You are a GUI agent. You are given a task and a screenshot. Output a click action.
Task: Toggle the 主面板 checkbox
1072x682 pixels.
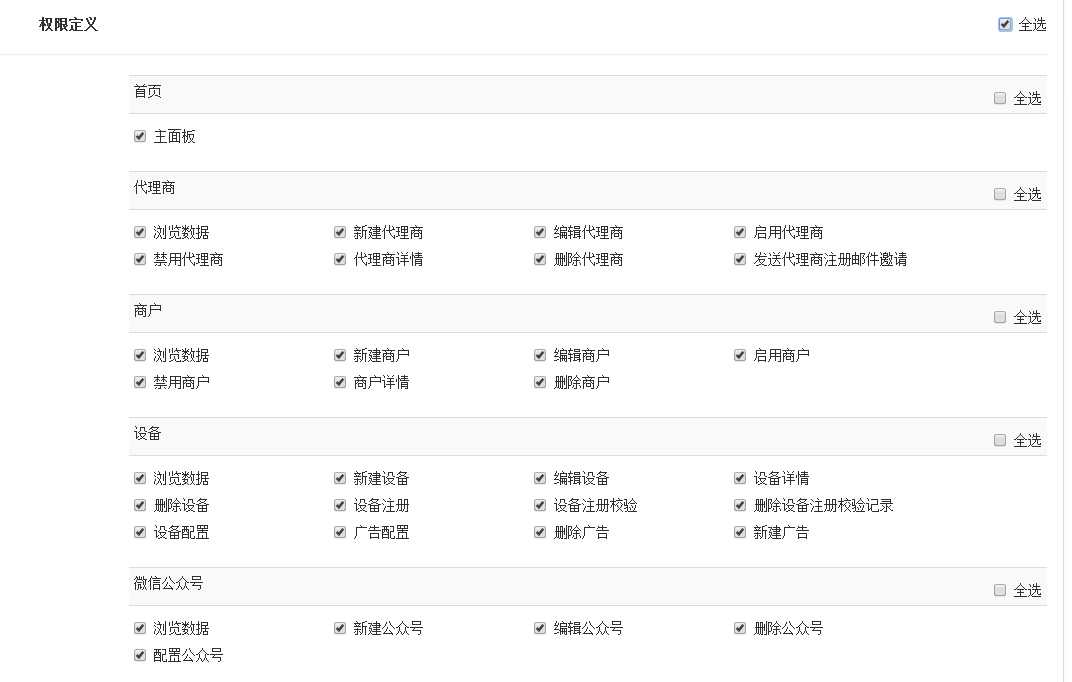click(140, 136)
